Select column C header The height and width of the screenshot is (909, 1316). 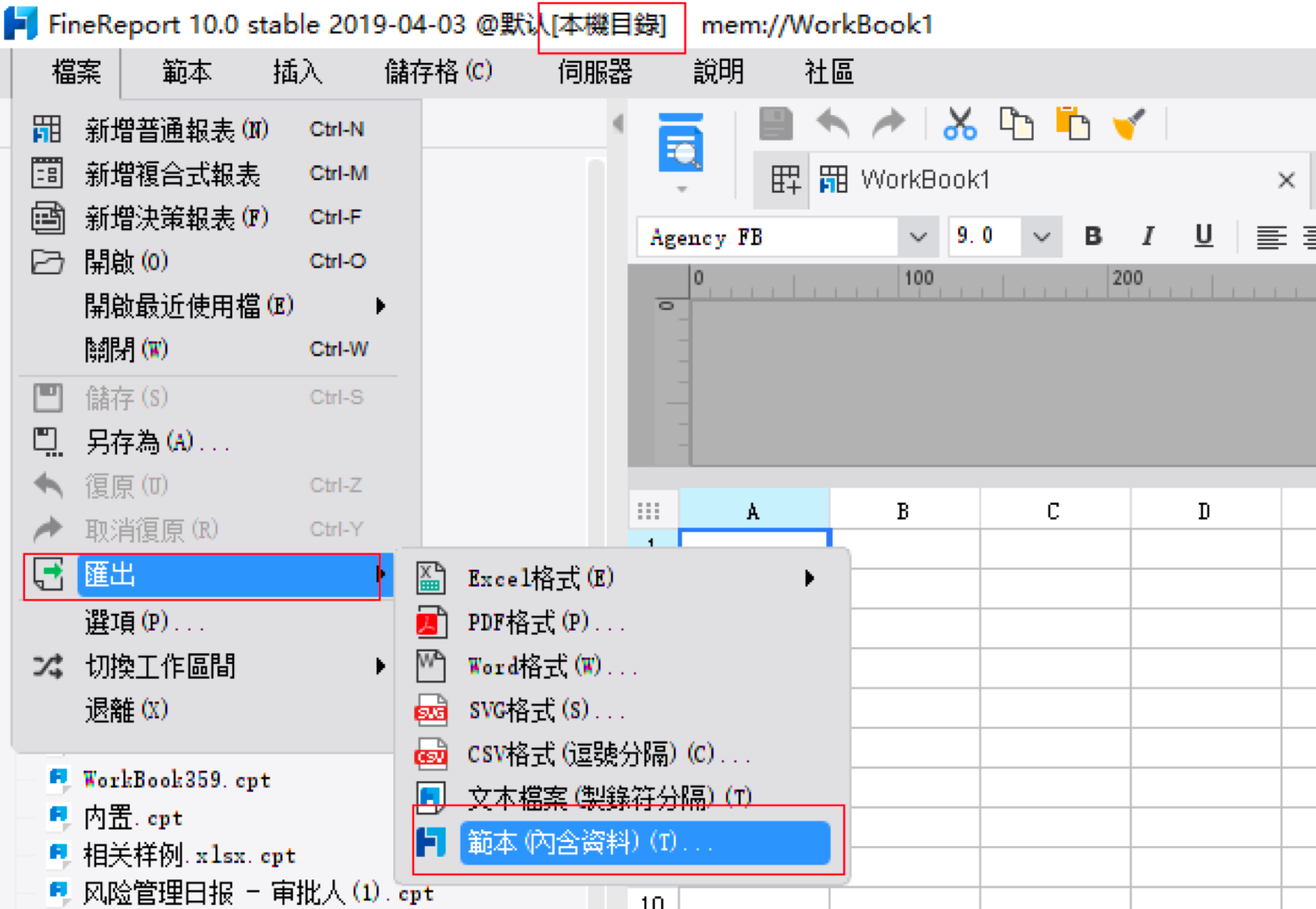coord(1054,511)
